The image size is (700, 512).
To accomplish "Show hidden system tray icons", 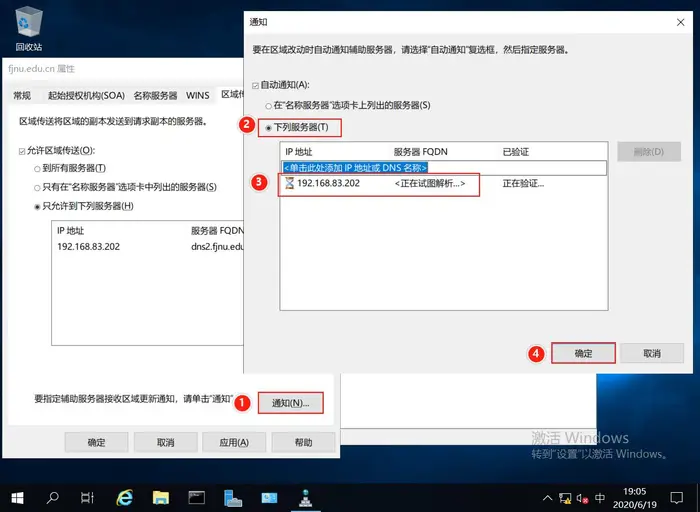I will (x=547, y=498).
